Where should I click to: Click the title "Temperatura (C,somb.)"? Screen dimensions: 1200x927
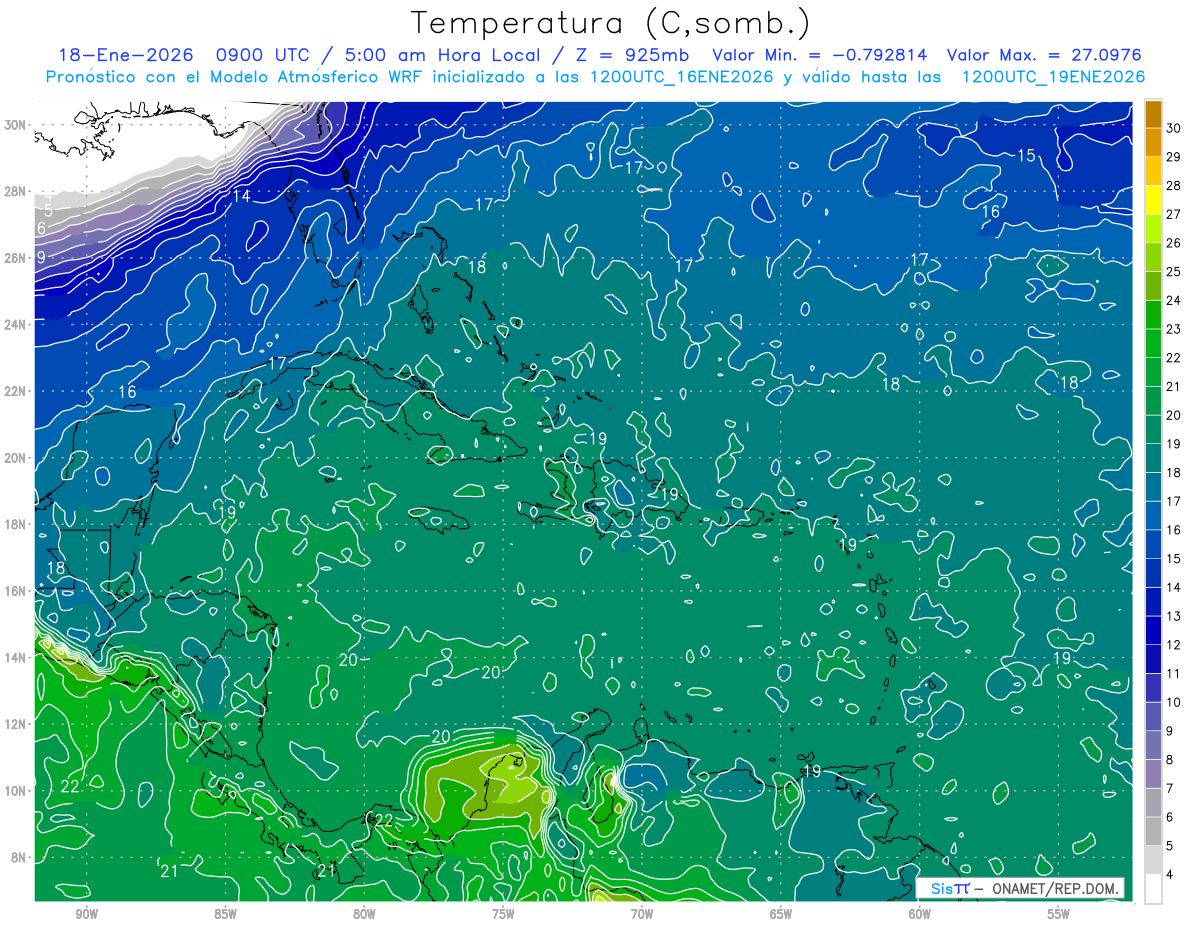pos(611,23)
